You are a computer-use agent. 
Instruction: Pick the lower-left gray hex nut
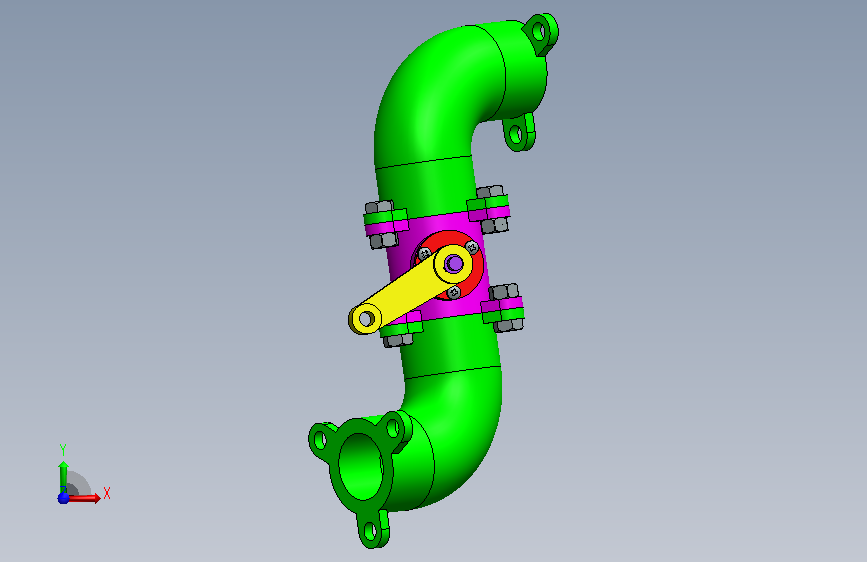[398, 340]
